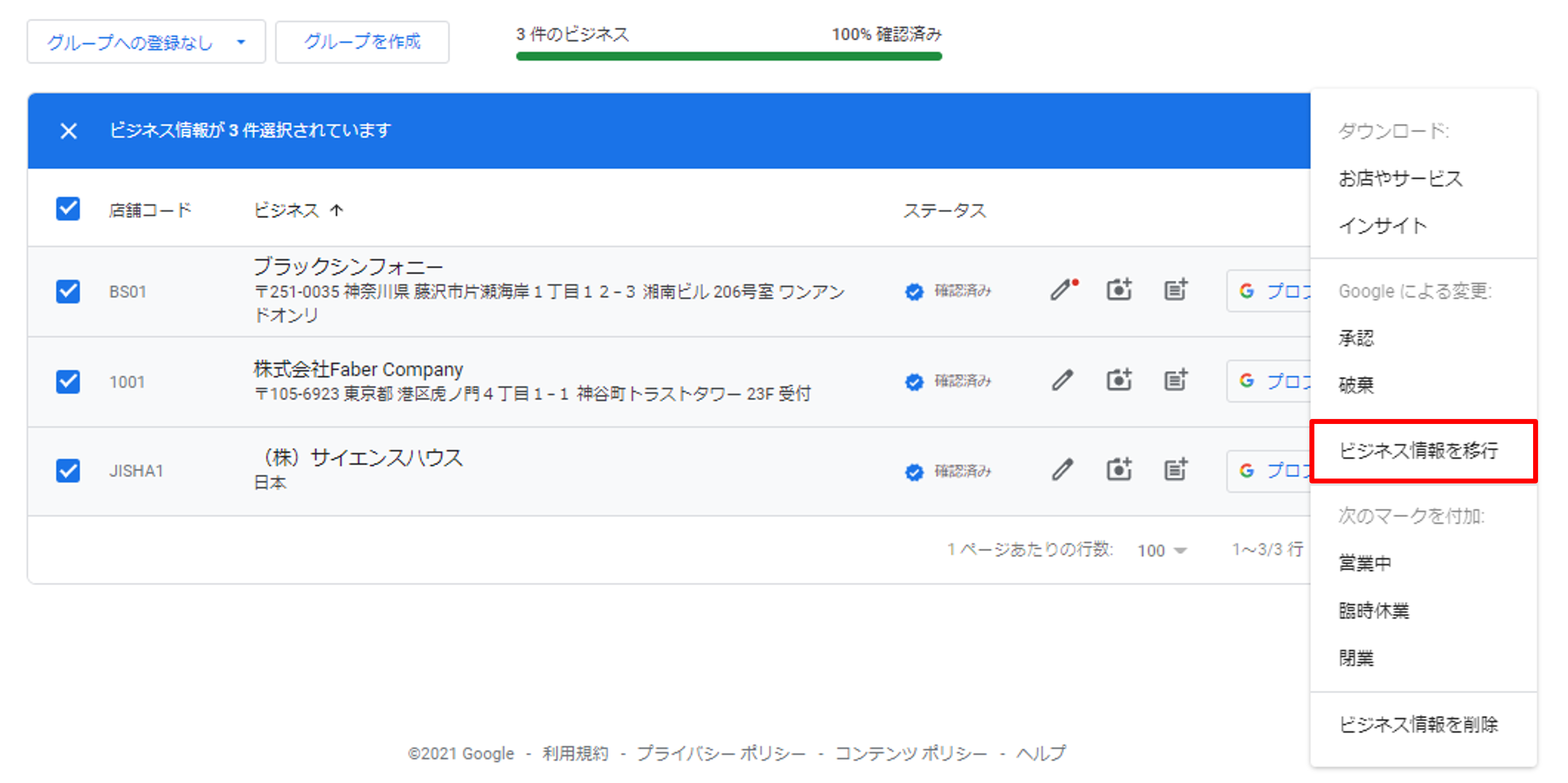Open the 利用規約 footer link
This screenshot has width=1568, height=783.
click(575, 754)
